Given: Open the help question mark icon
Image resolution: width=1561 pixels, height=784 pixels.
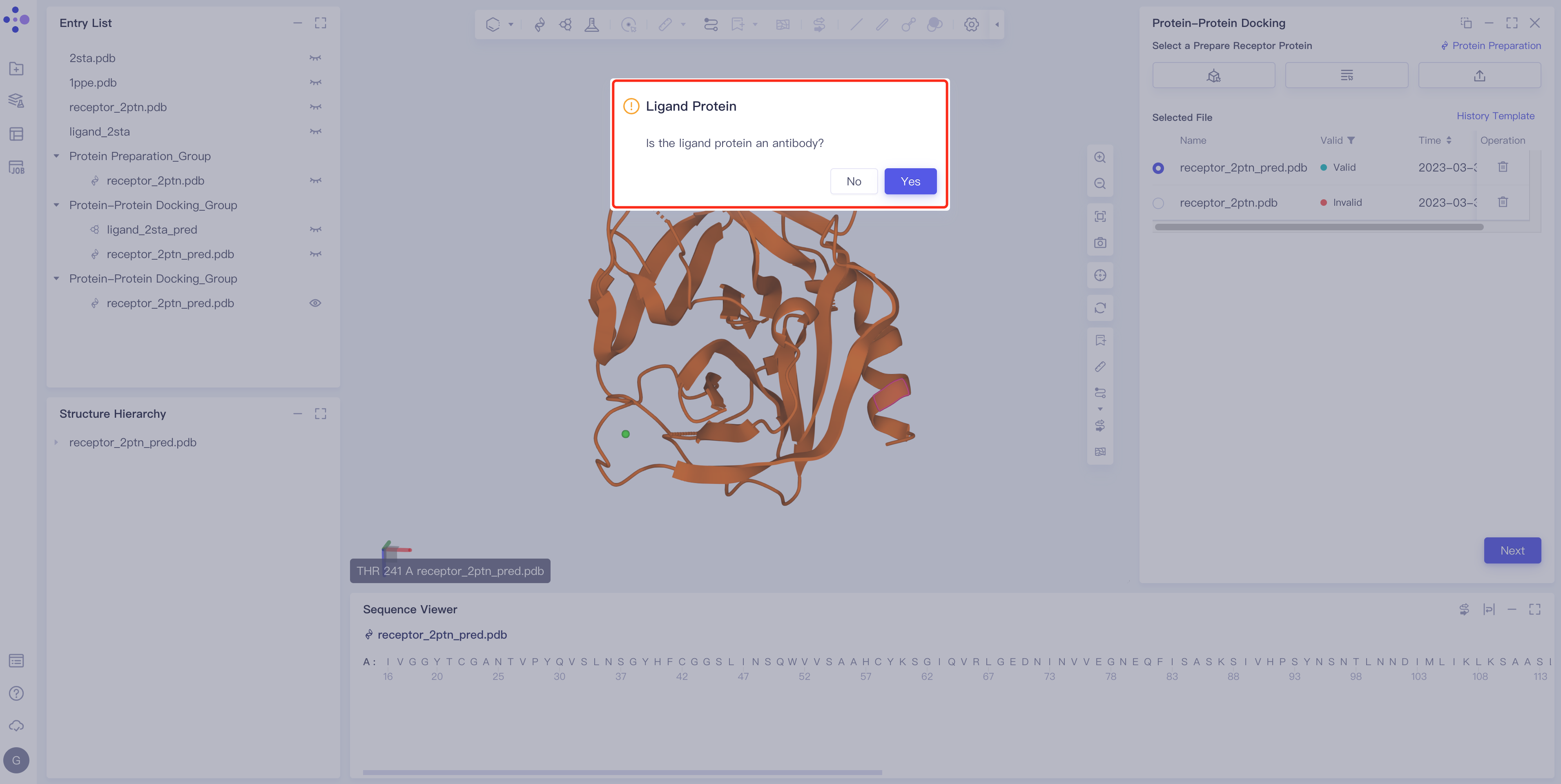Looking at the screenshot, I should tap(16, 693).
